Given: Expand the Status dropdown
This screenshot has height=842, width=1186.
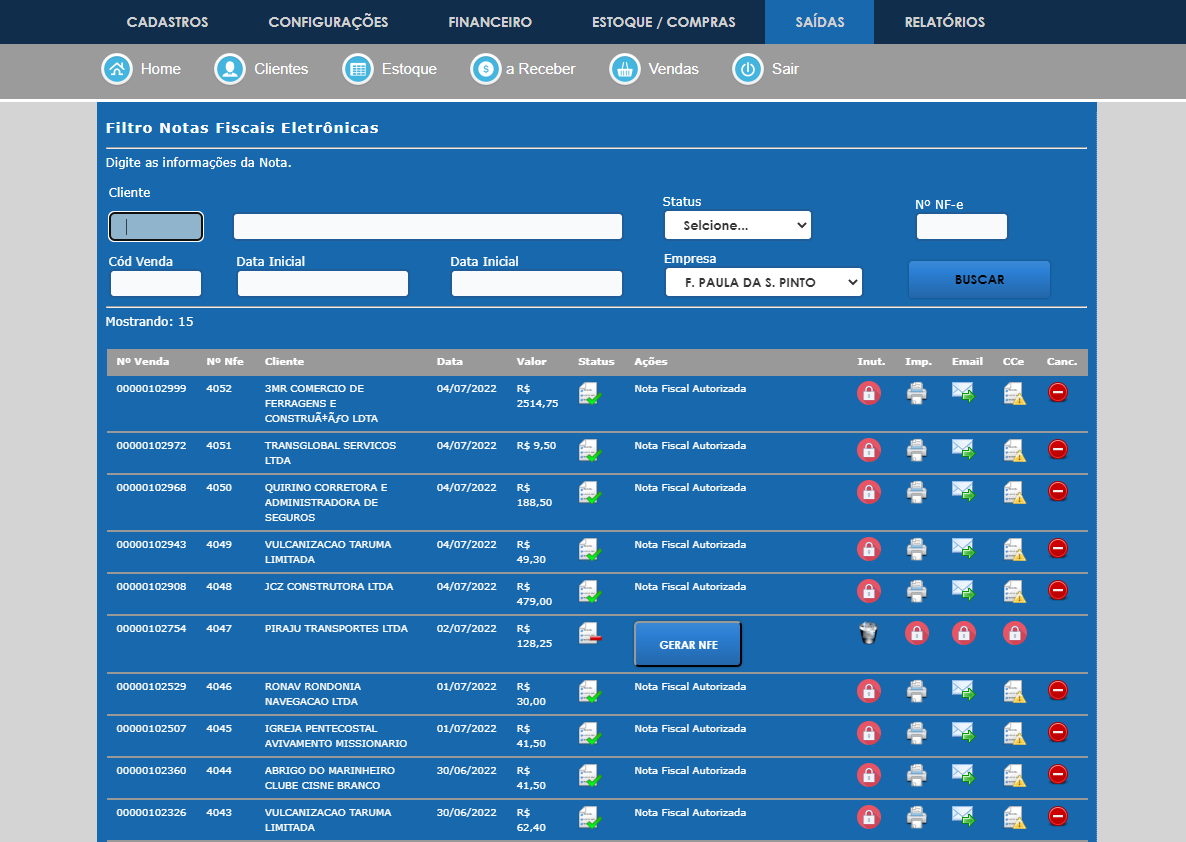Looking at the screenshot, I should click(737, 226).
